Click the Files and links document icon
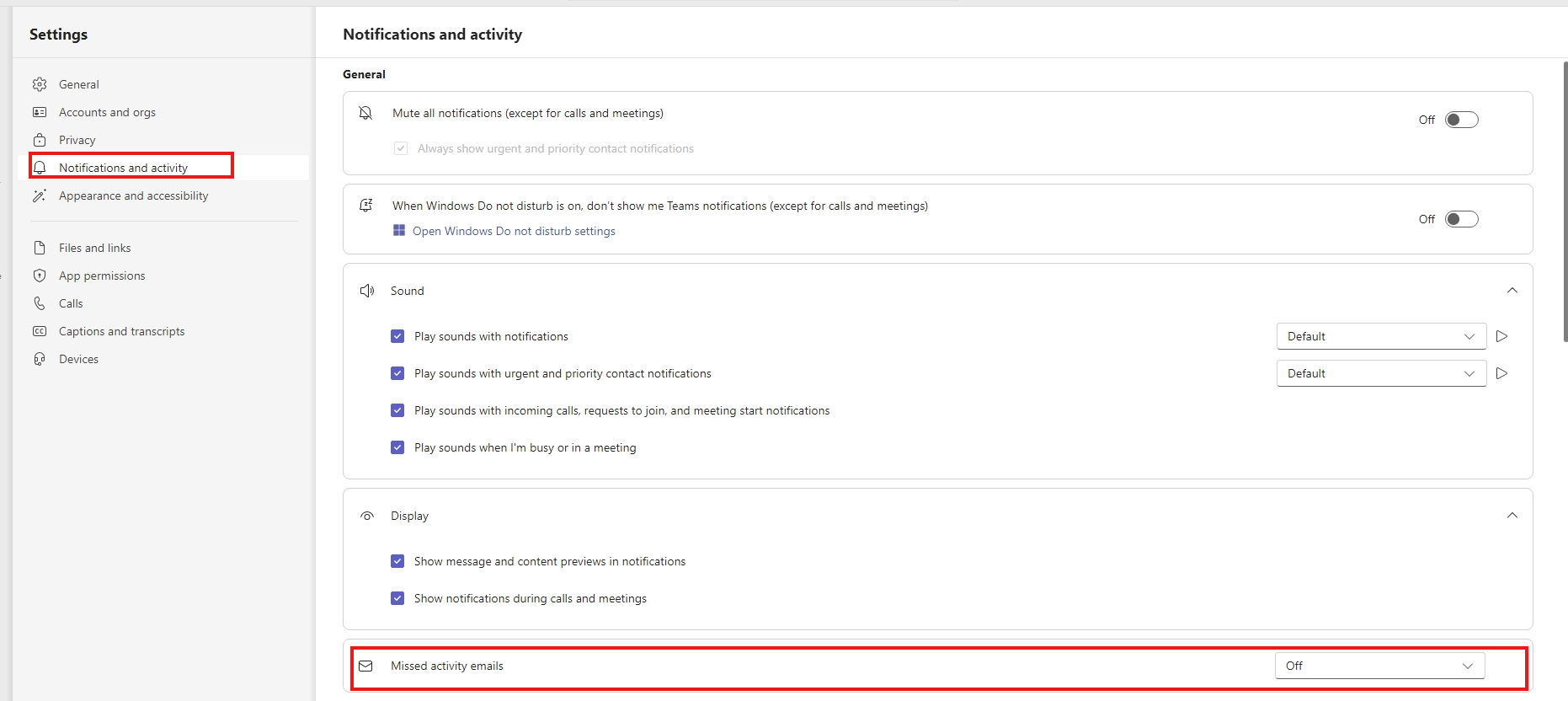This screenshot has height=701, width=1568. [40, 248]
